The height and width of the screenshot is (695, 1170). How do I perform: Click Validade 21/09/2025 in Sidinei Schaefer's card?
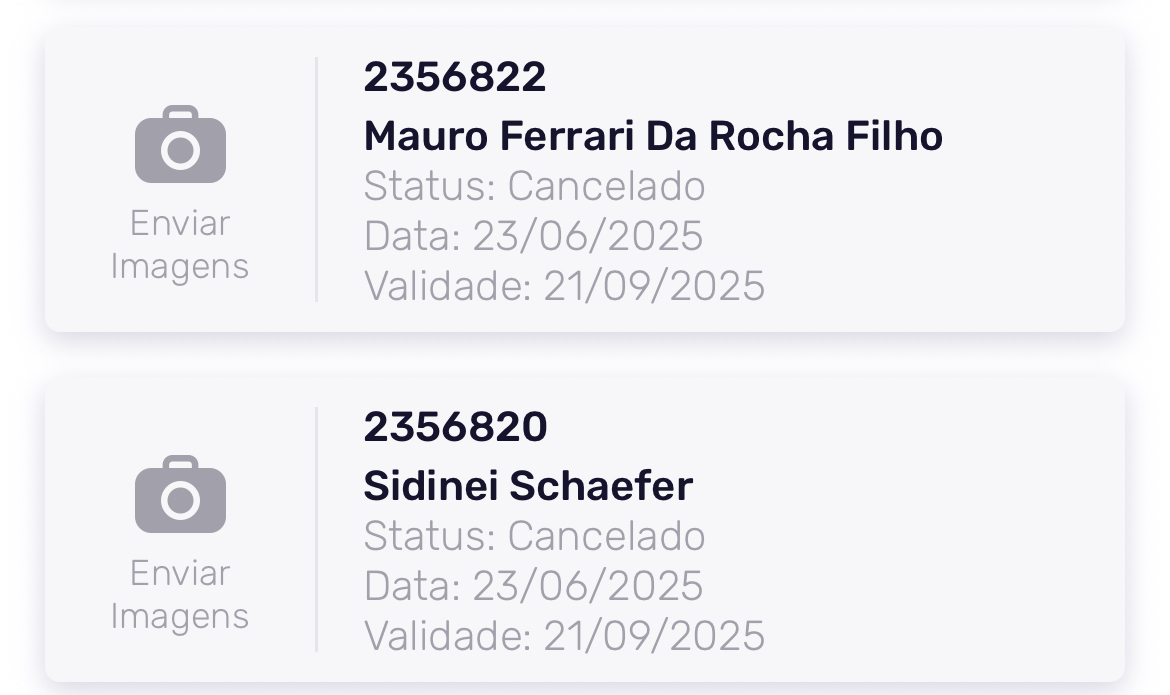coord(564,636)
